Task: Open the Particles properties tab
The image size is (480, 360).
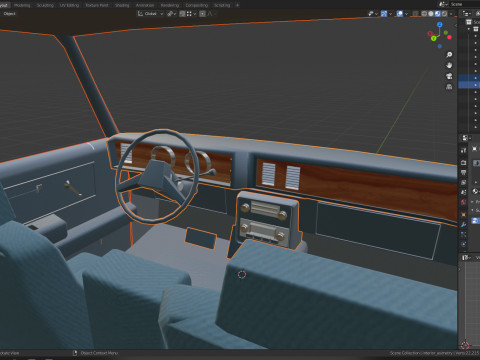Action: click(463, 235)
